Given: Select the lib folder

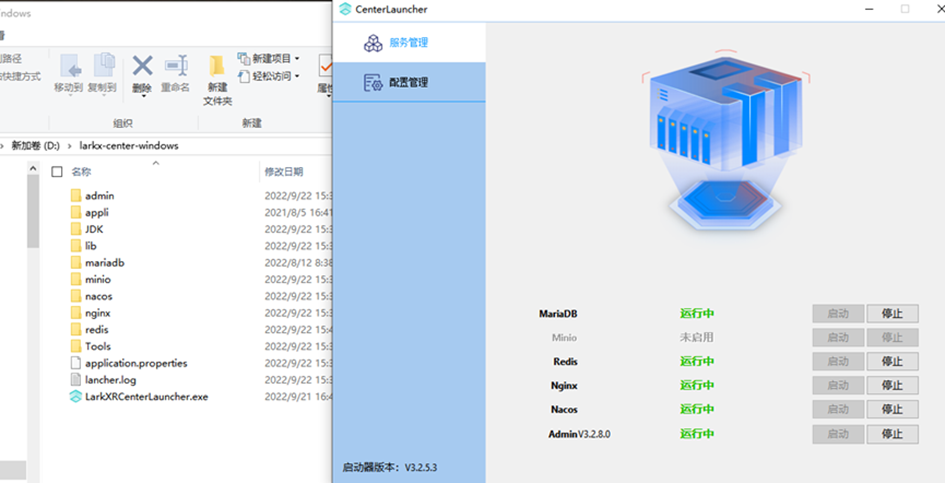Looking at the screenshot, I should (x=91, y=246).
